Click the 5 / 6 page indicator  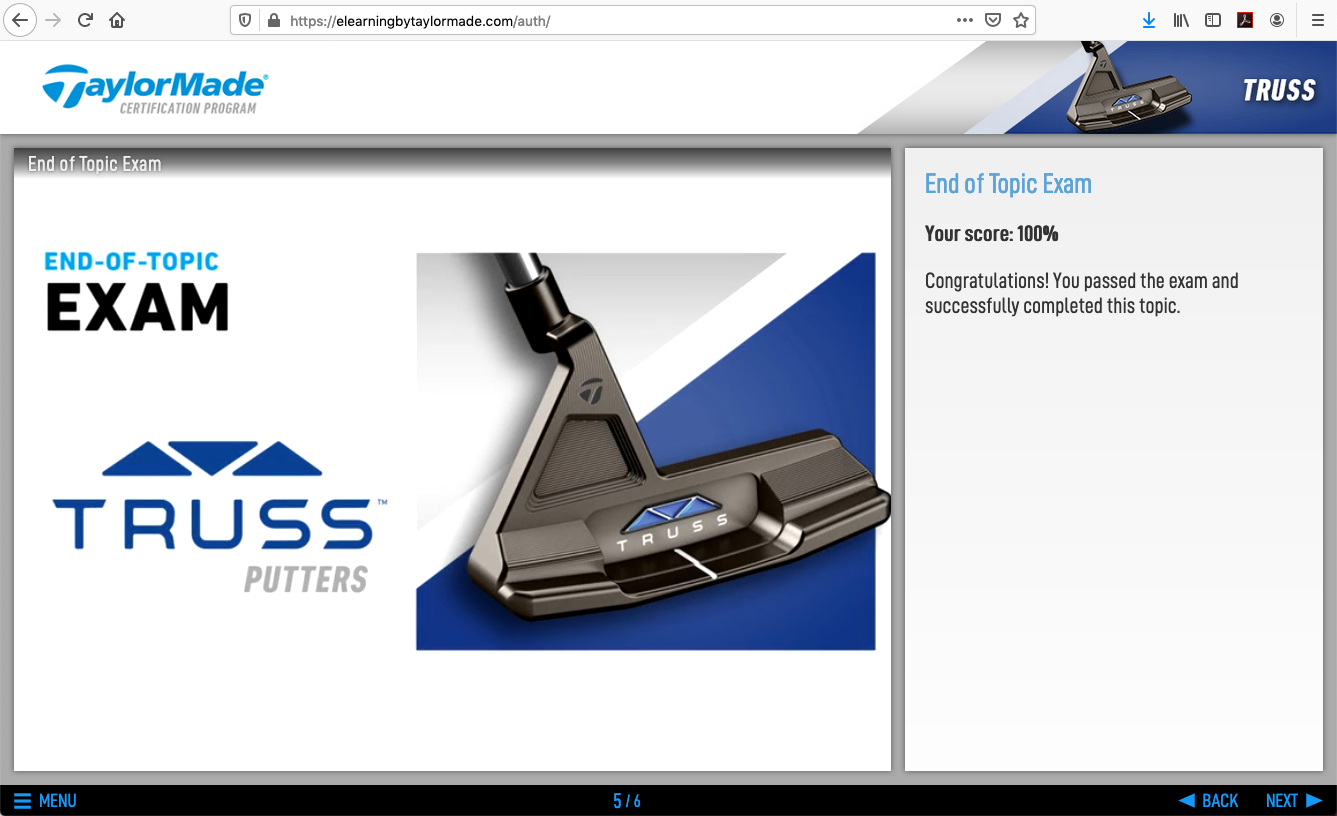coord(627,801)
